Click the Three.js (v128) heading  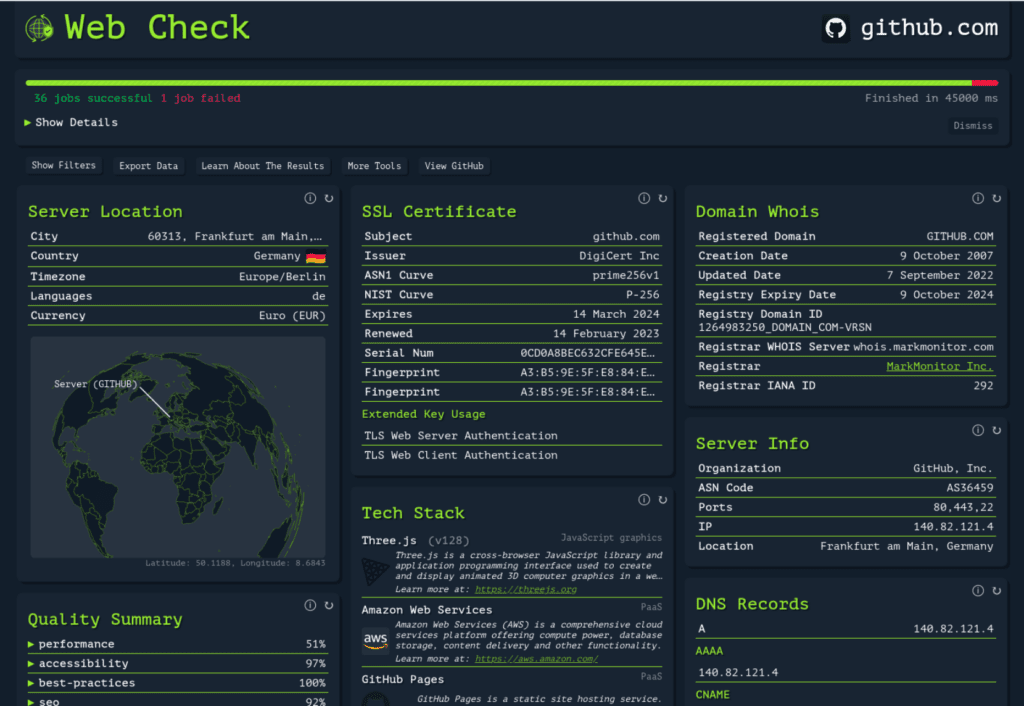[416, 541]
